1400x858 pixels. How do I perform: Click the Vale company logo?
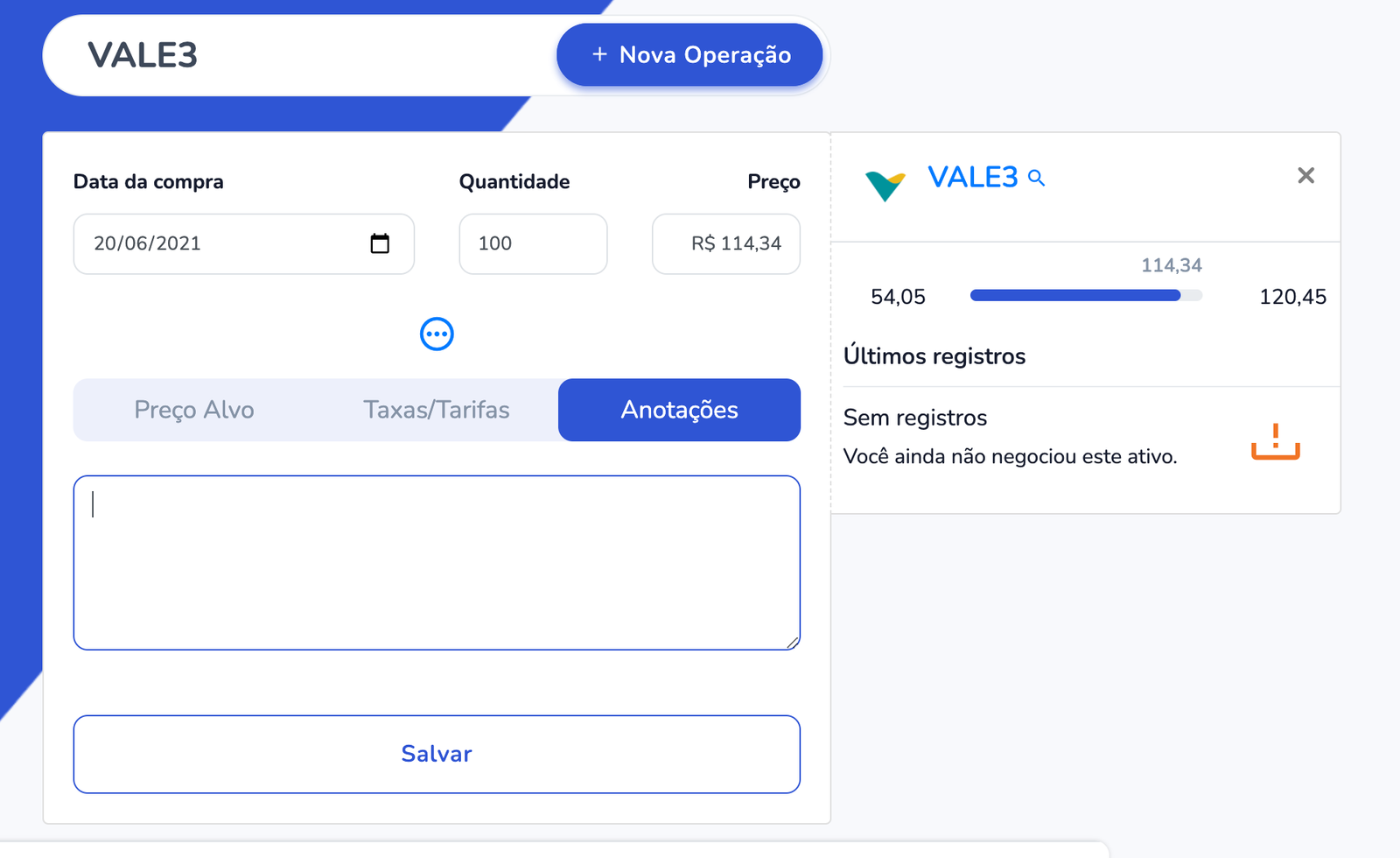click(x=885, y=185)
